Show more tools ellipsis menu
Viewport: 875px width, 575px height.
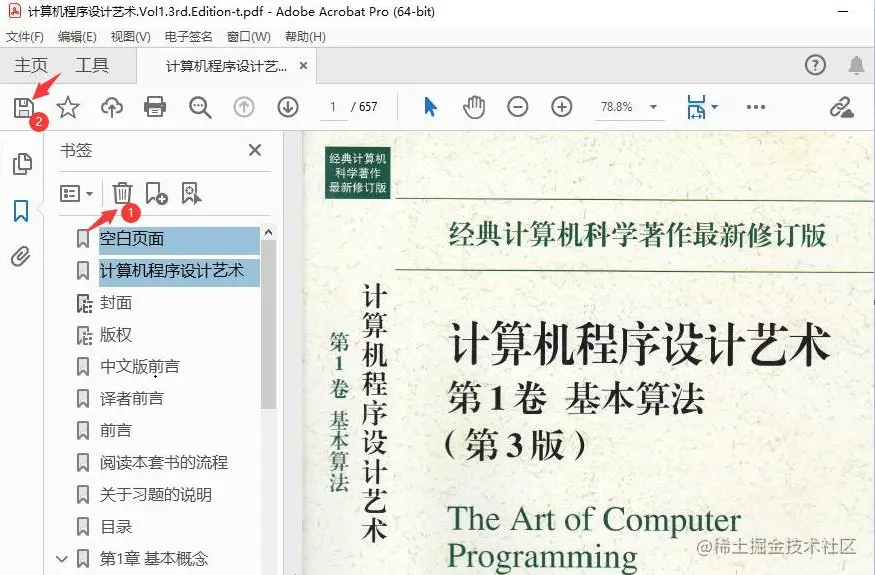(x=756, y=107)
